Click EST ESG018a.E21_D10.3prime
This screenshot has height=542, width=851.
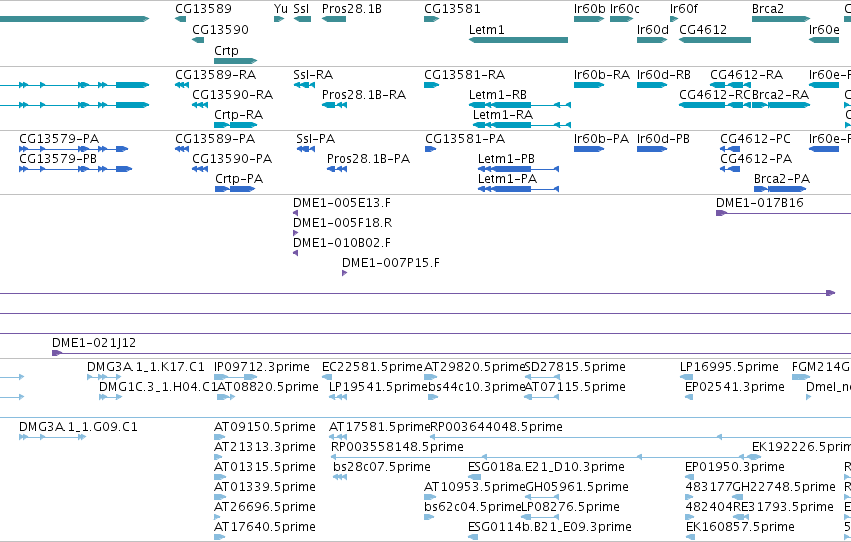474,477
